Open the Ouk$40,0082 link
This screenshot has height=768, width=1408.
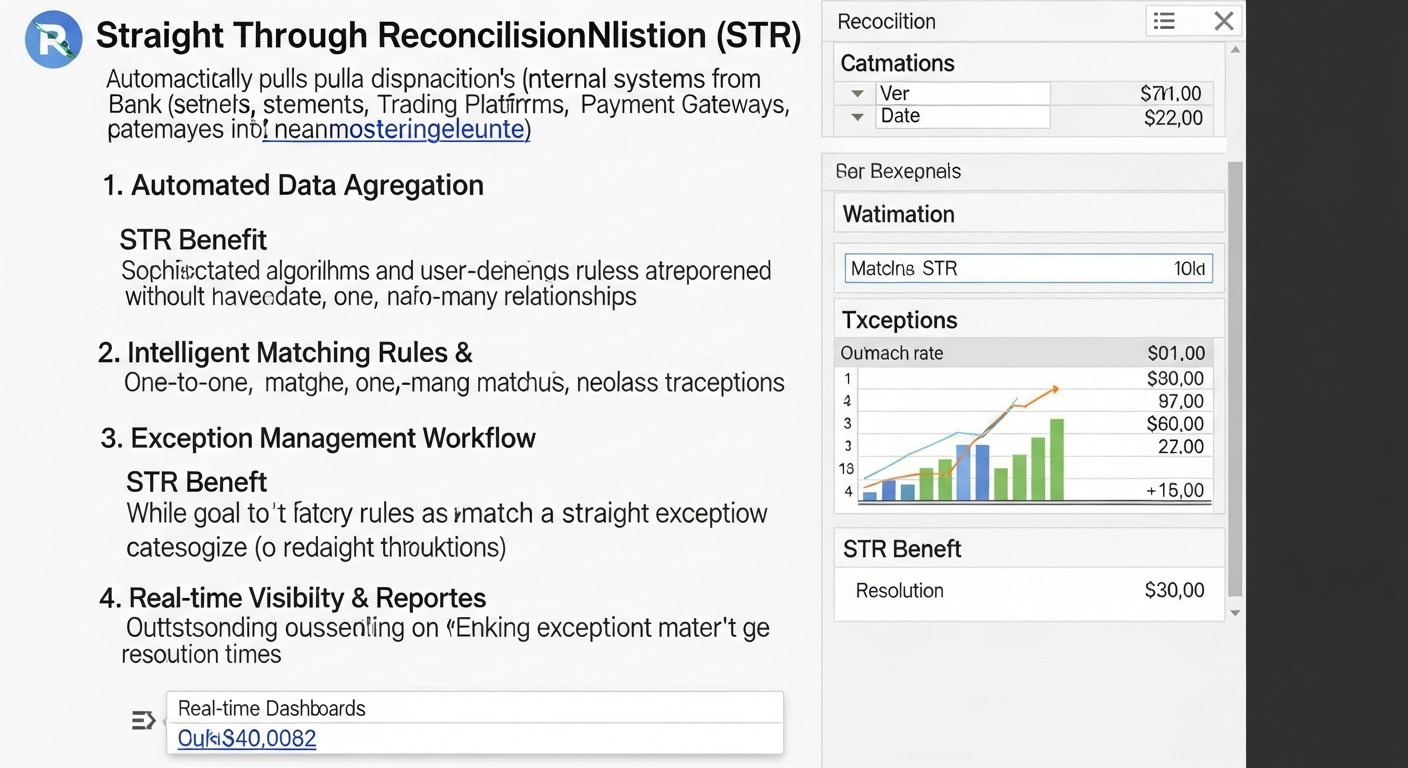[x=246, y=738]
